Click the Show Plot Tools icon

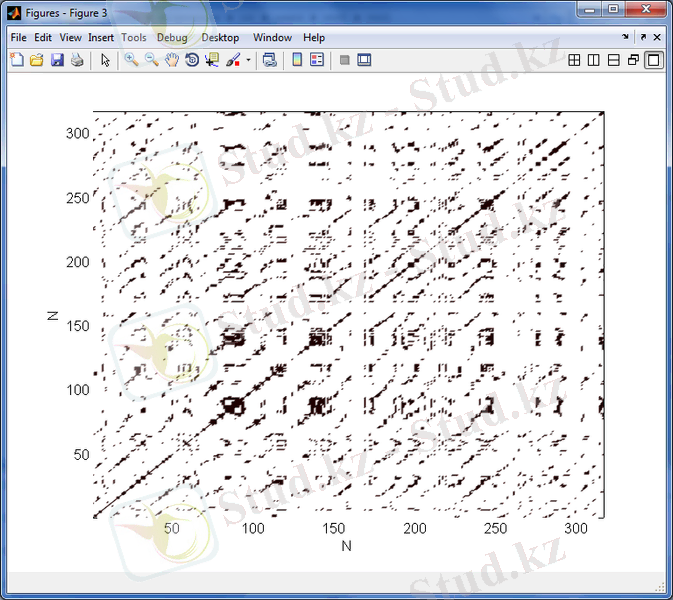364,60
